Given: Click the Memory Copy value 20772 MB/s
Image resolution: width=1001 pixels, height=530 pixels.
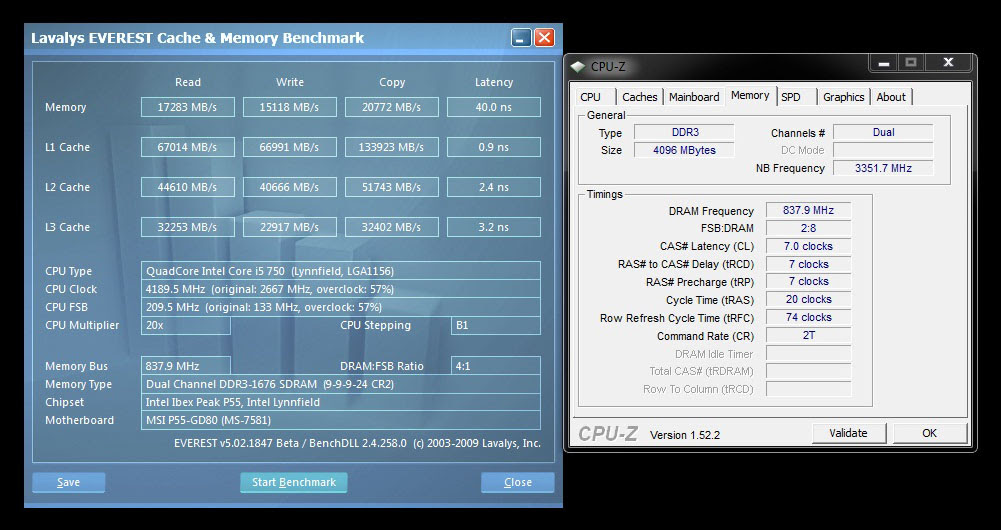Looking at the screenshot, I should point(392,107).
